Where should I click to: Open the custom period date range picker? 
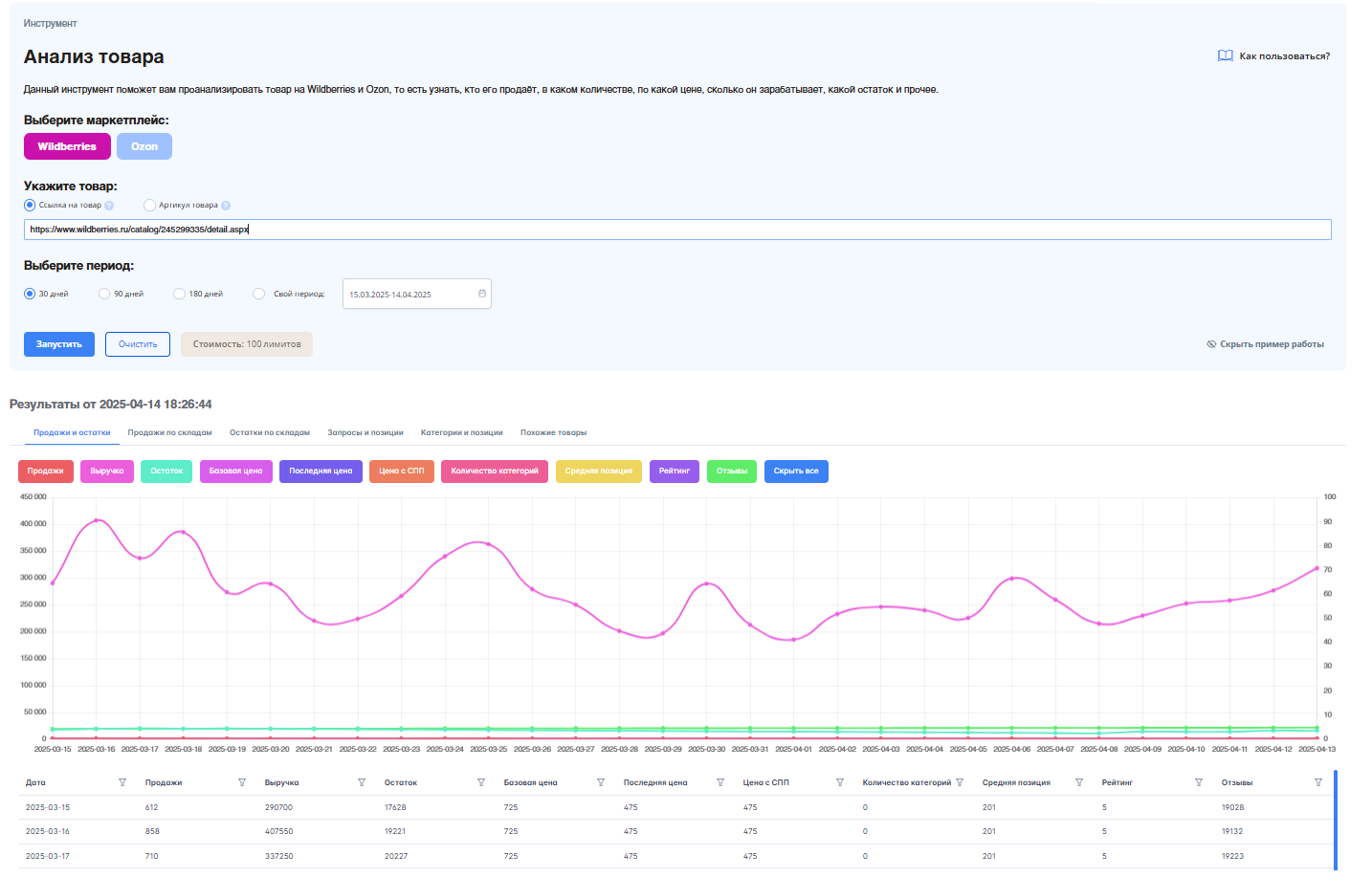click(411, 294)
